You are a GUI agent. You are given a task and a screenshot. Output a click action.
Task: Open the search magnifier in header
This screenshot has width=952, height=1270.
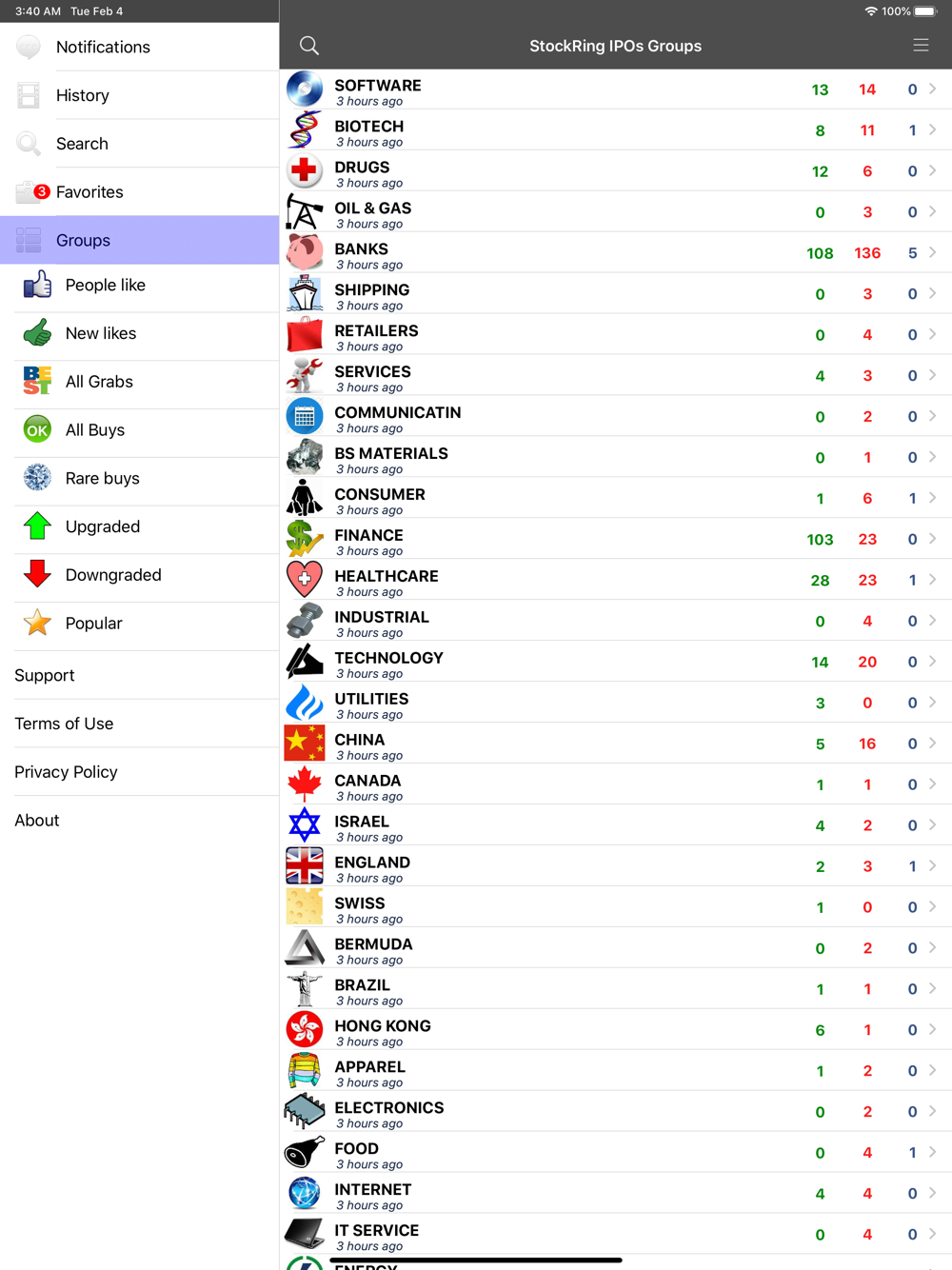309,46
